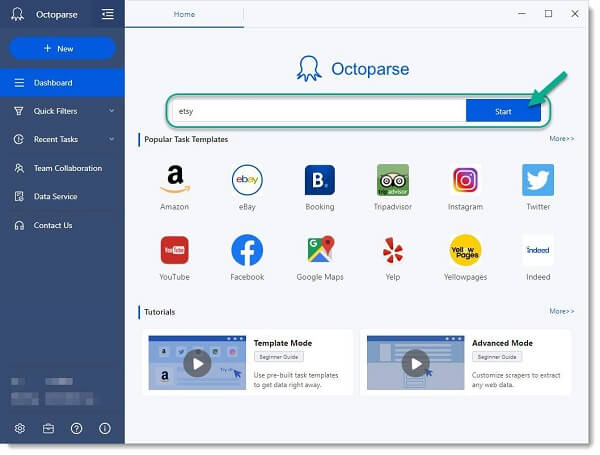Open Recent Tasks menu item
600x455 pixels.
point(62,139)
